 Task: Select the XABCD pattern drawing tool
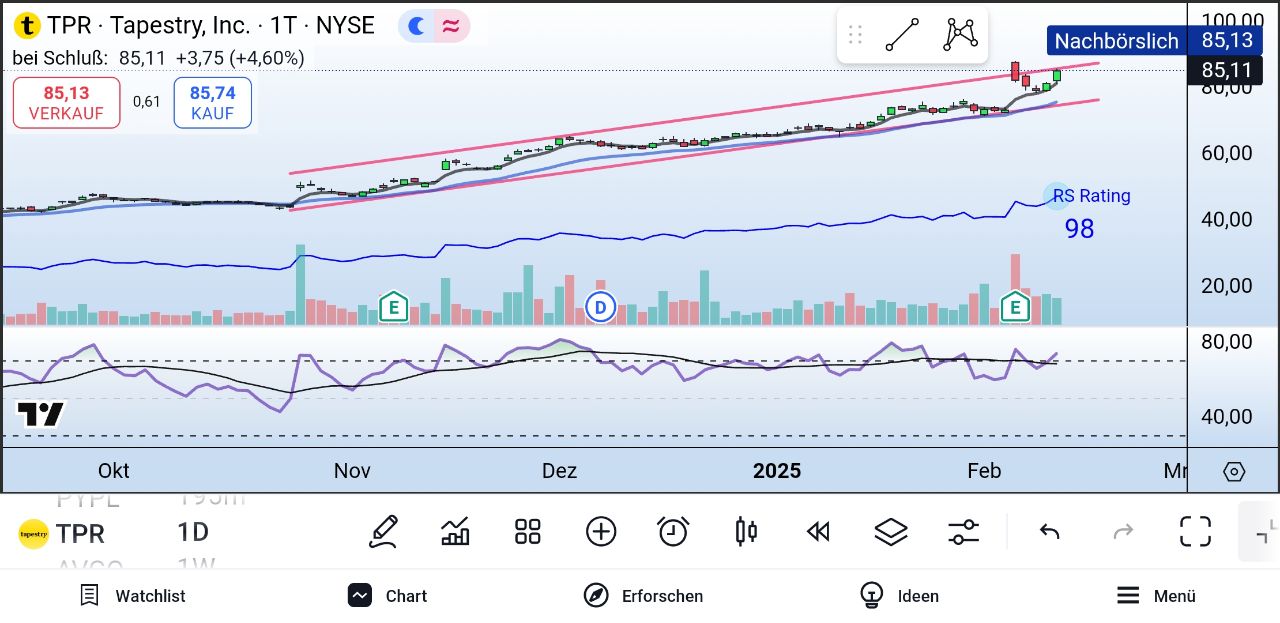click(x=960, y=35)
